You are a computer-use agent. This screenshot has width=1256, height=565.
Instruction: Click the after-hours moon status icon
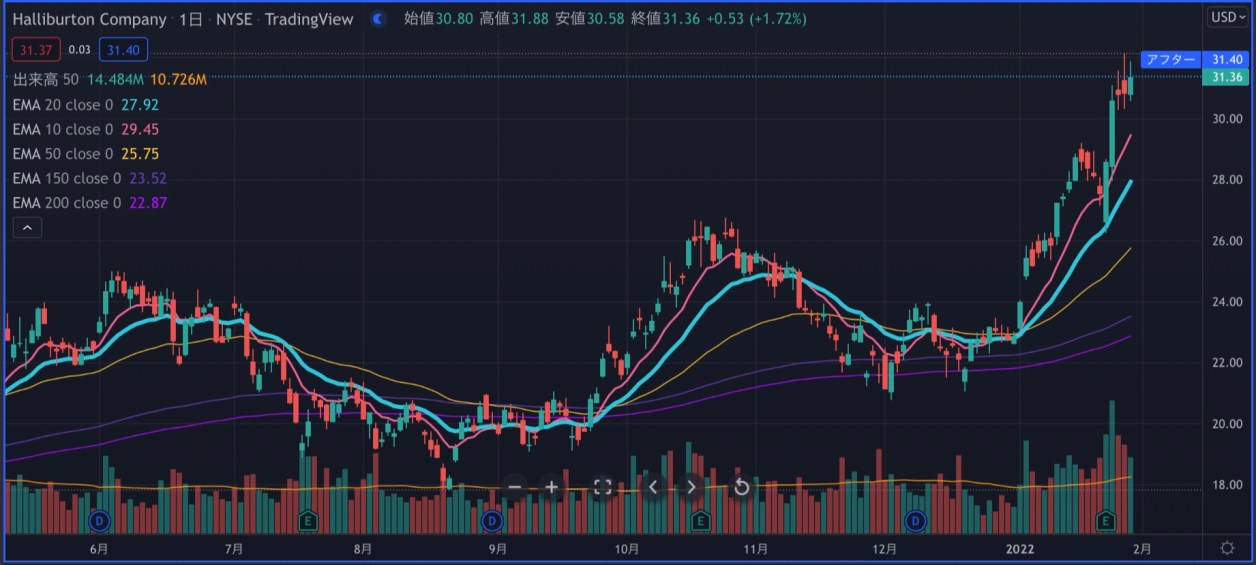point(376,19)
